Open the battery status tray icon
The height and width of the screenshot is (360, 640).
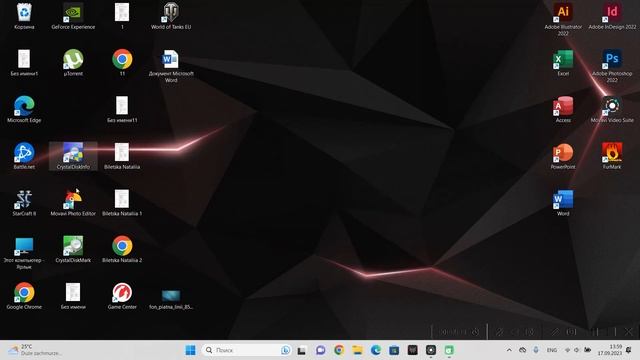[x=587, y=350]
